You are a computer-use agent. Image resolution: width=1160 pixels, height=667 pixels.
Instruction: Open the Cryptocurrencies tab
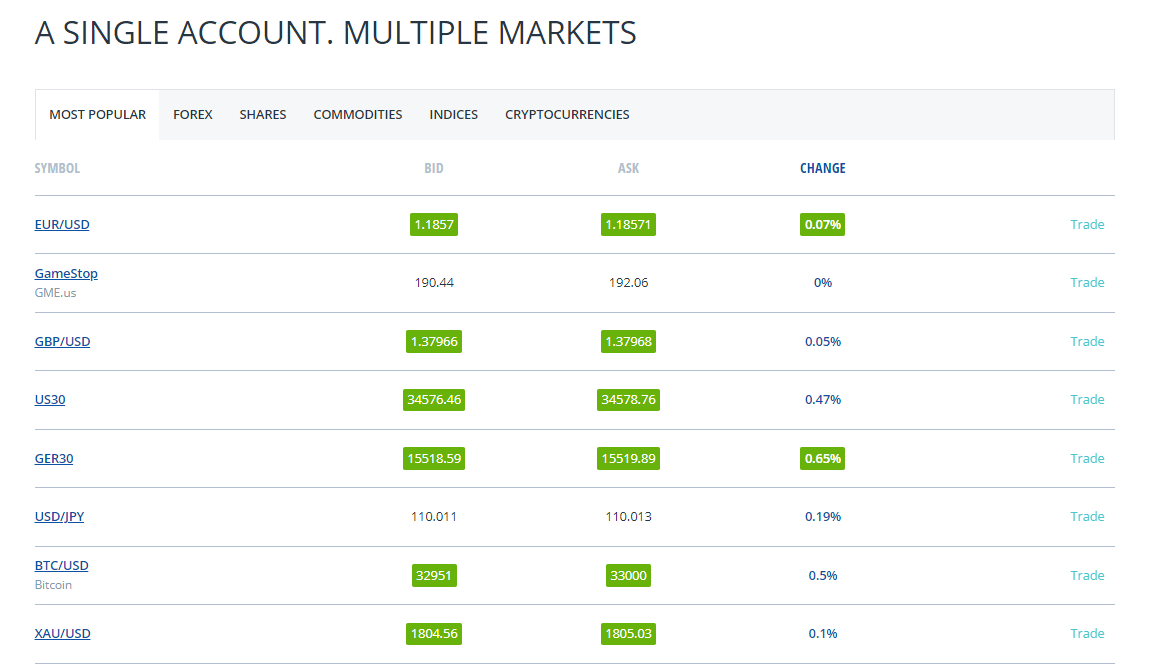567,115
